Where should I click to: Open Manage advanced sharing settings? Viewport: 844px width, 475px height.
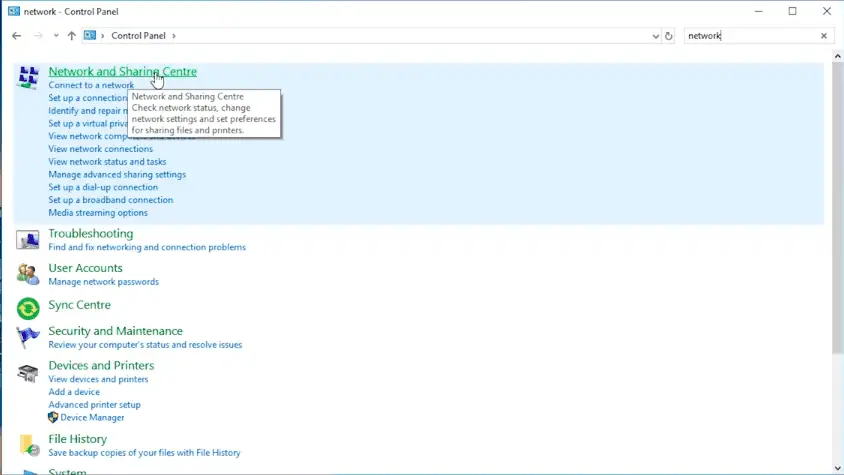coord(117,174)
